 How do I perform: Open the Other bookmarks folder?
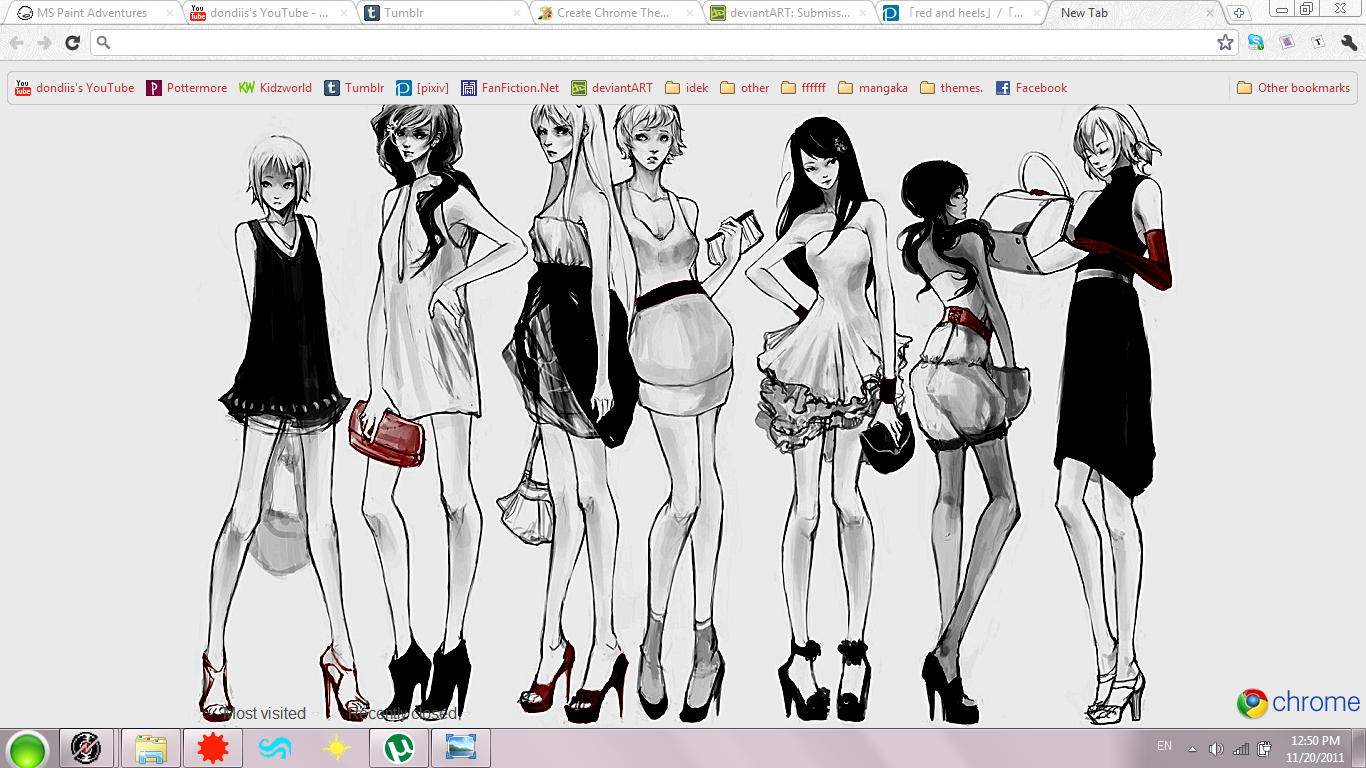coord(1293,88)
